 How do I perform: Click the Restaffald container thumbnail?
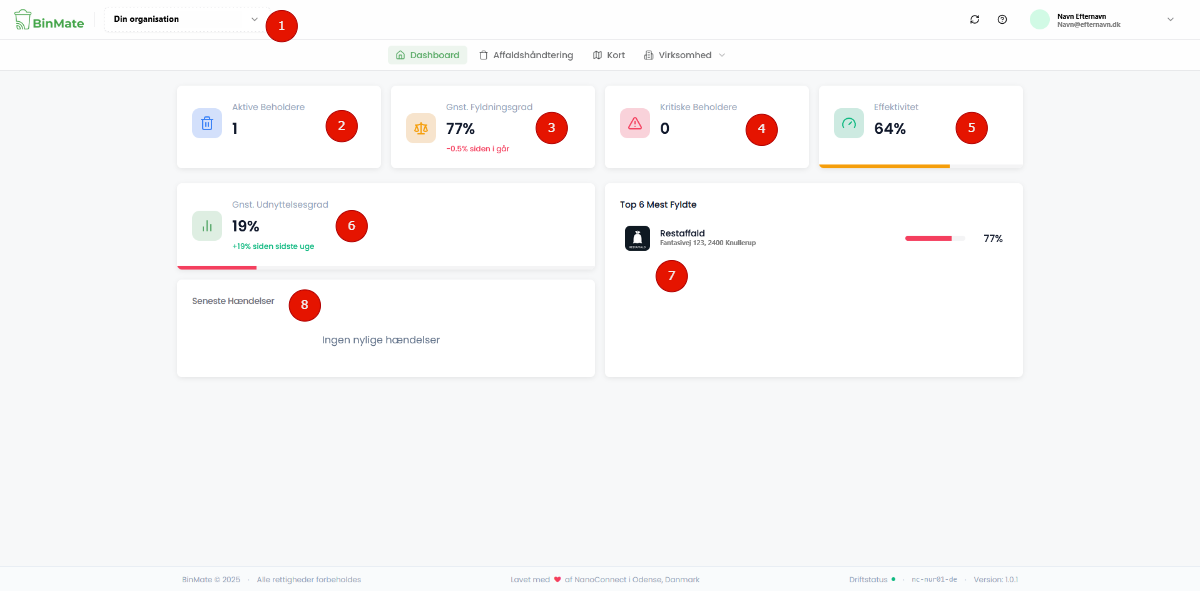pyautogui.click(x=637, y=238)
